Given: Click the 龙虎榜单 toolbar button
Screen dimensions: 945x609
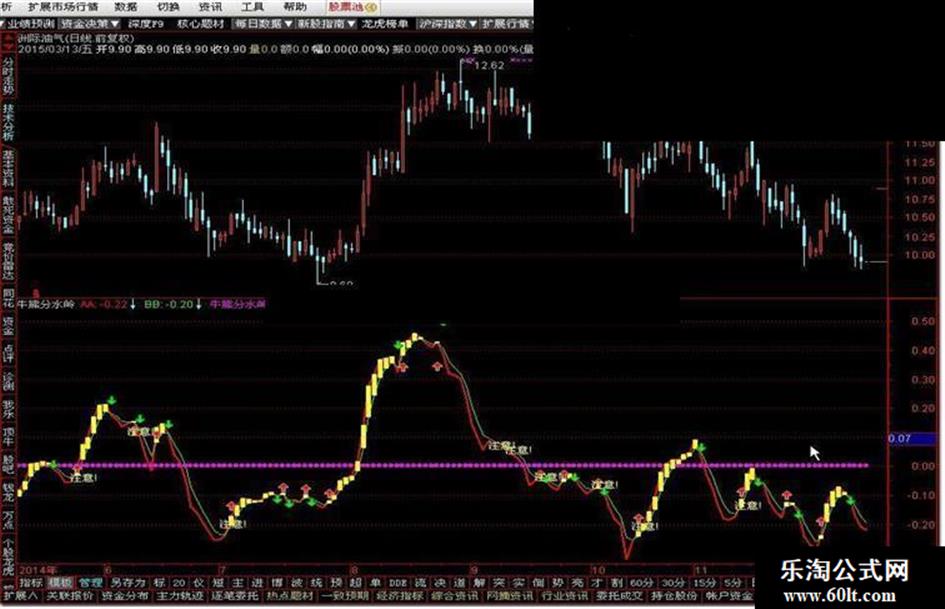Looking at the screenshot, I should [385, 24].
